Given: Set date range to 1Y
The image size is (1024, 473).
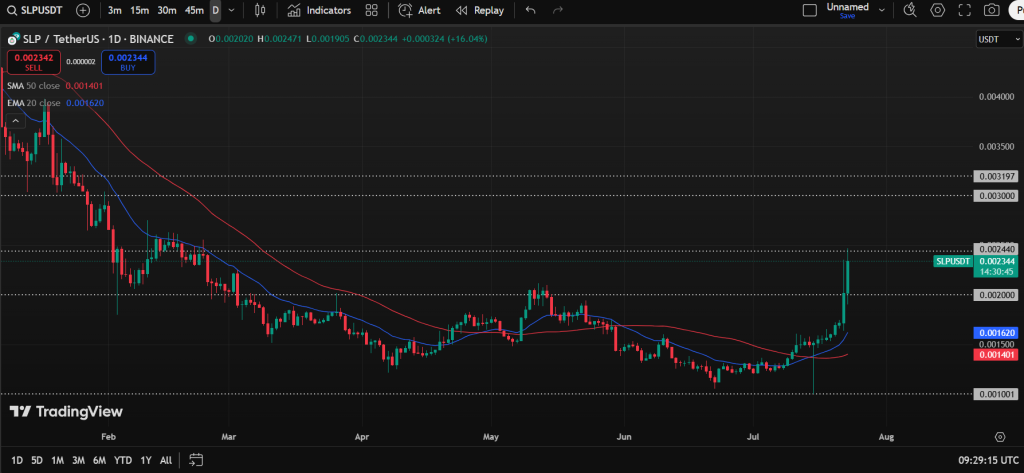Looking at the screenshot, I should [146, 460].
